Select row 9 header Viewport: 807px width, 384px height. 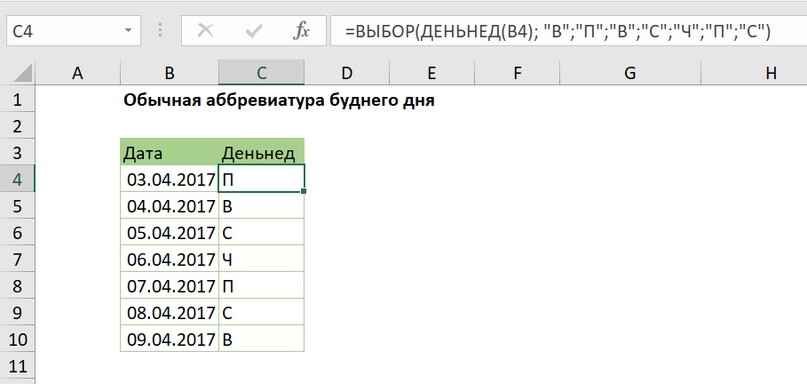tap(17, 313)
